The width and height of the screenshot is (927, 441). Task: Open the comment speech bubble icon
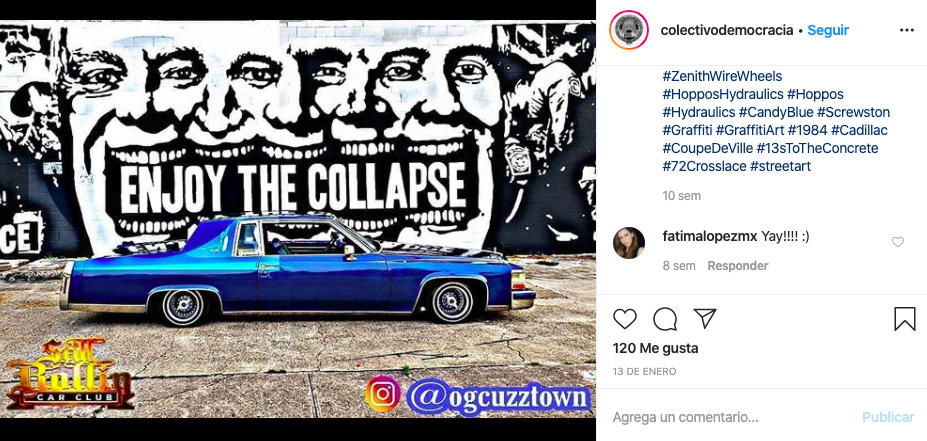click(x=665, y=319)
